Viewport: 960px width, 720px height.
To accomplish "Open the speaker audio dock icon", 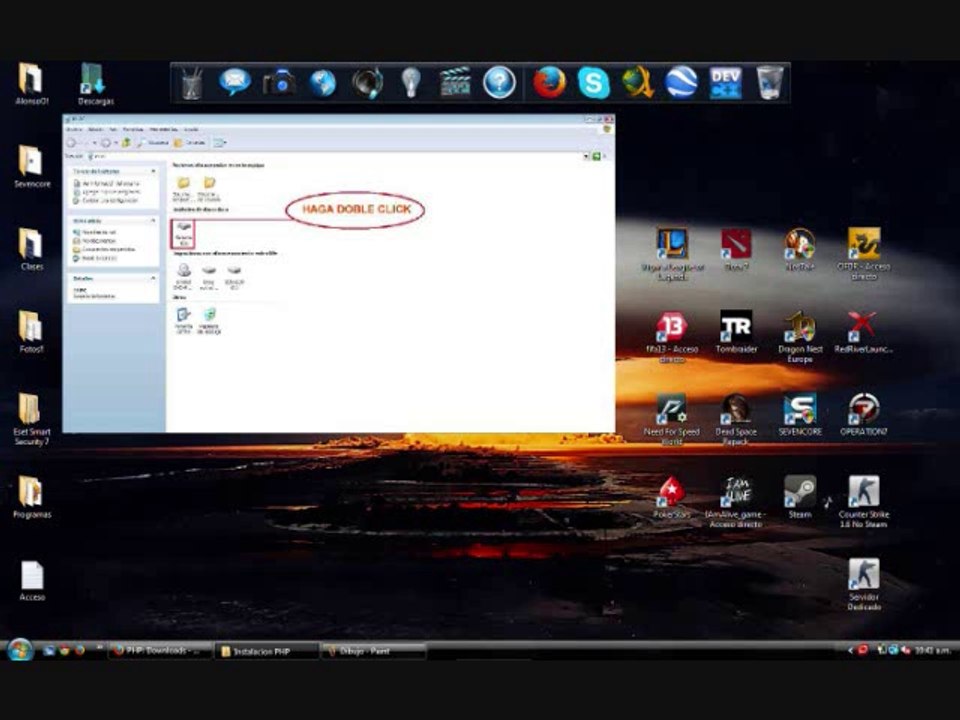I will [x=367, y=83].
